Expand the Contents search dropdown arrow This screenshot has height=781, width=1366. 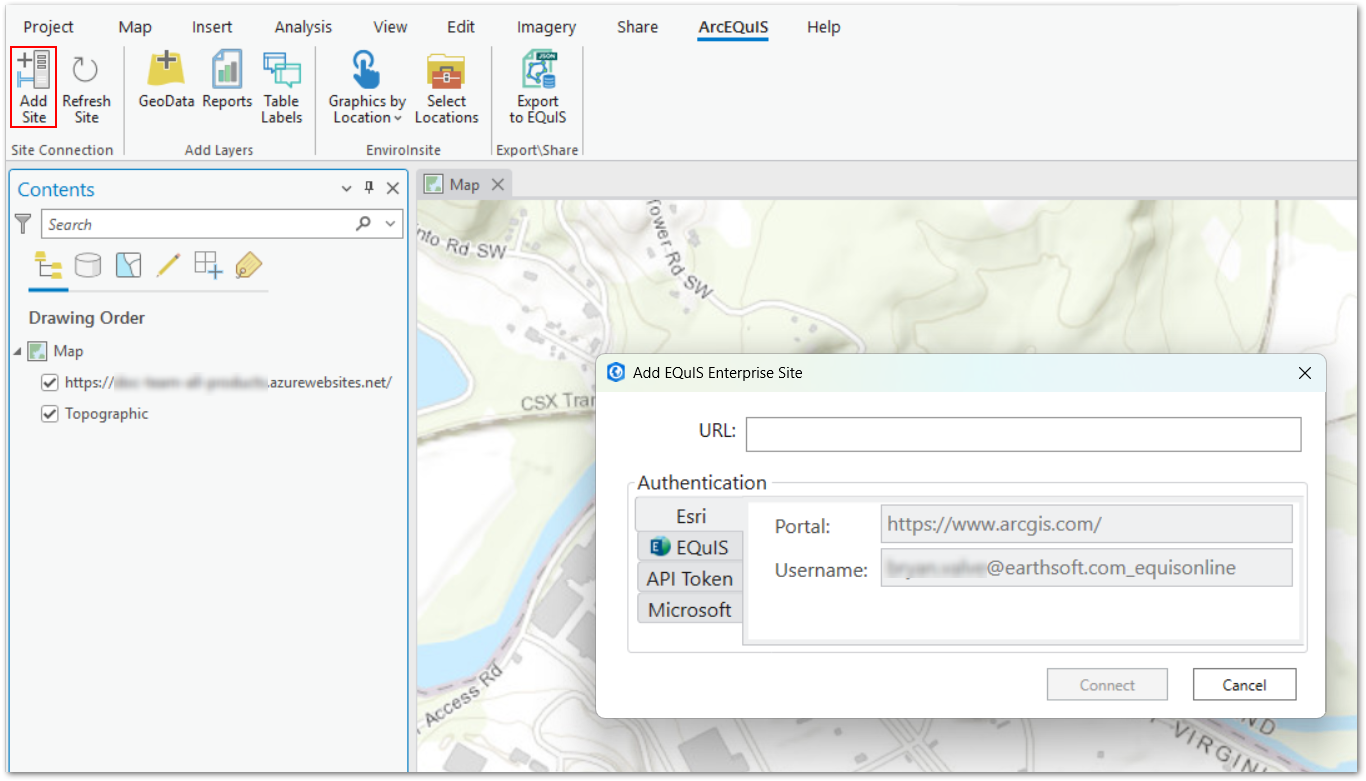point(390,224)
